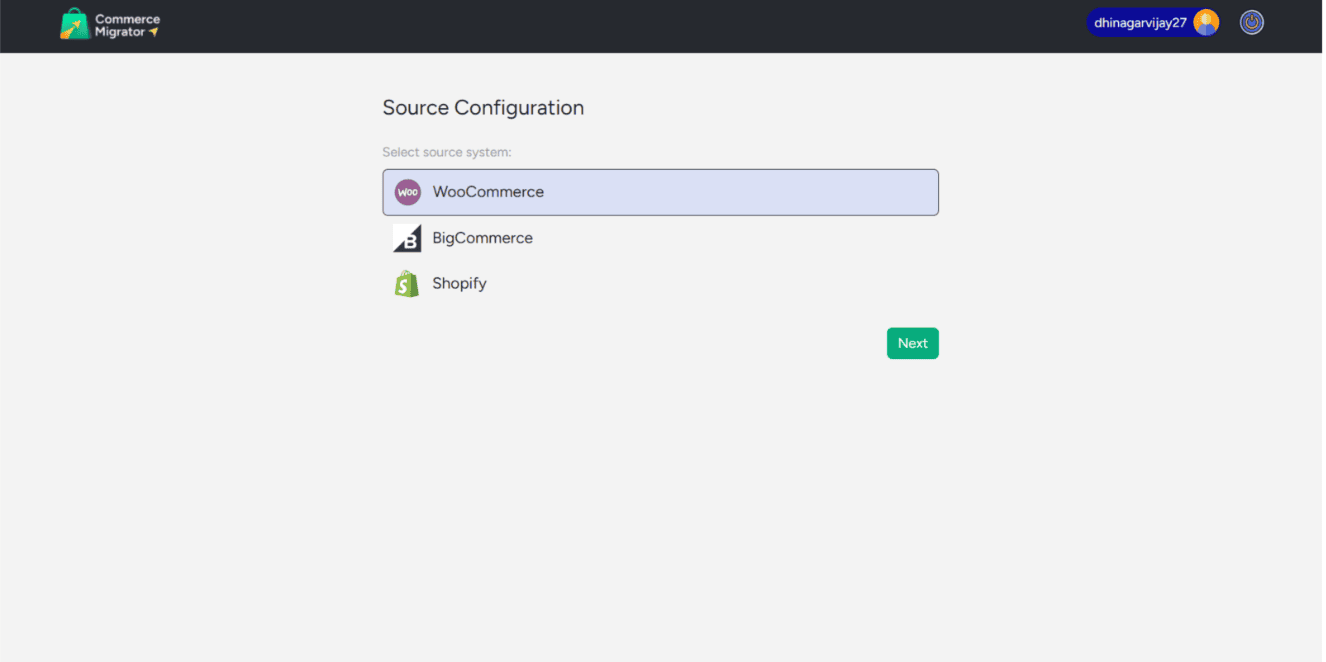The image size is (1326, 662).
Task: Click the Commerce Migrator brand text
Action: click(127, 25)
